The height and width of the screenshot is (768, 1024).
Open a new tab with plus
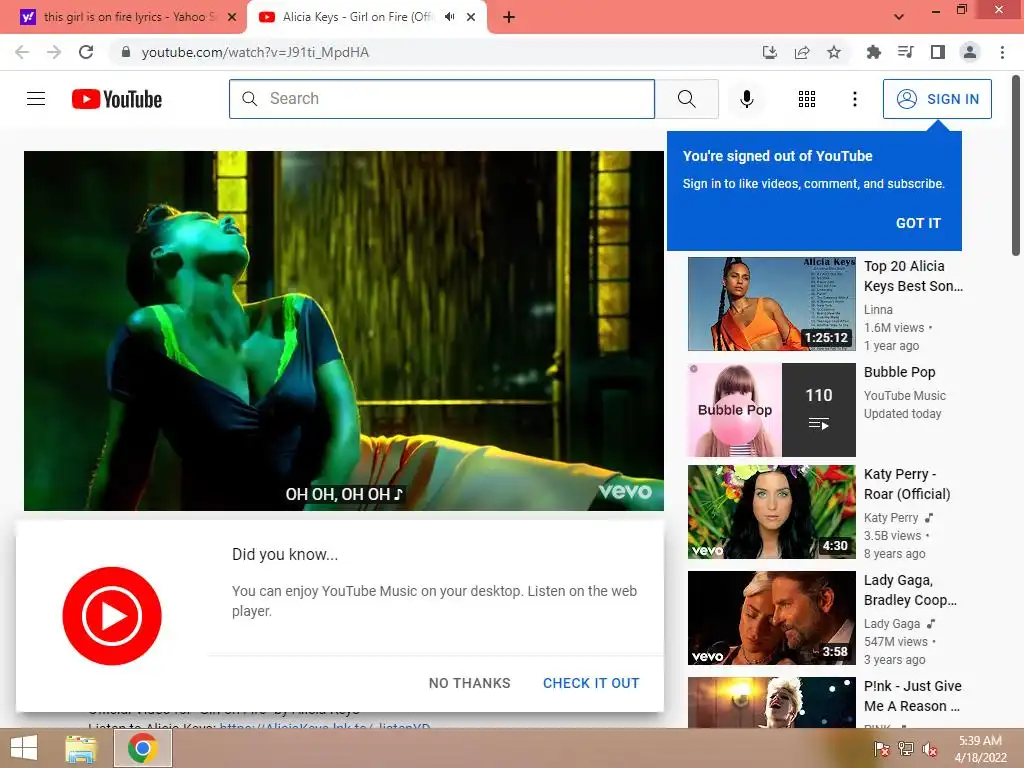coord(509,17)
